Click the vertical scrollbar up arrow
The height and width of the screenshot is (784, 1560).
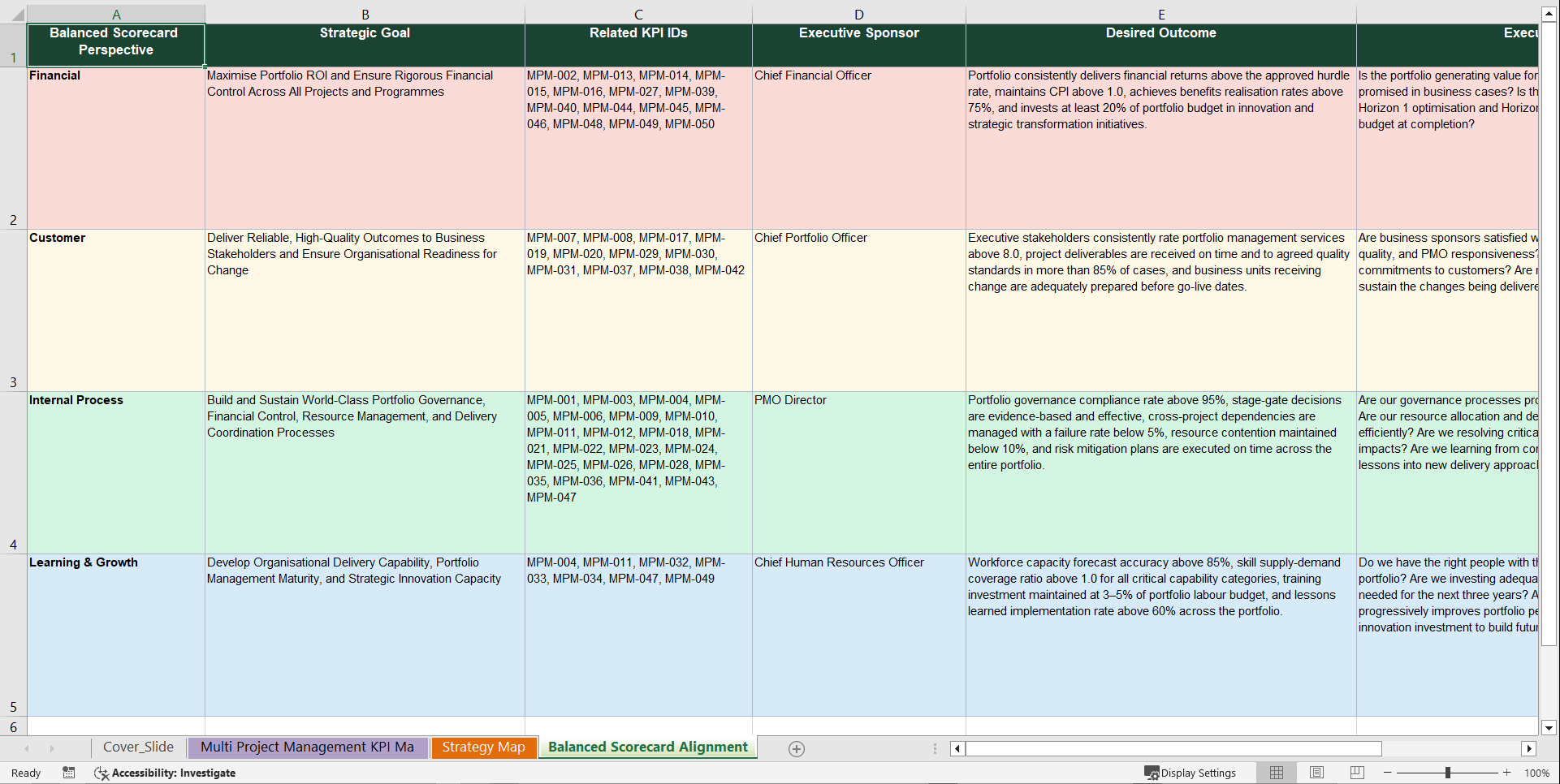click(1549, 14)
